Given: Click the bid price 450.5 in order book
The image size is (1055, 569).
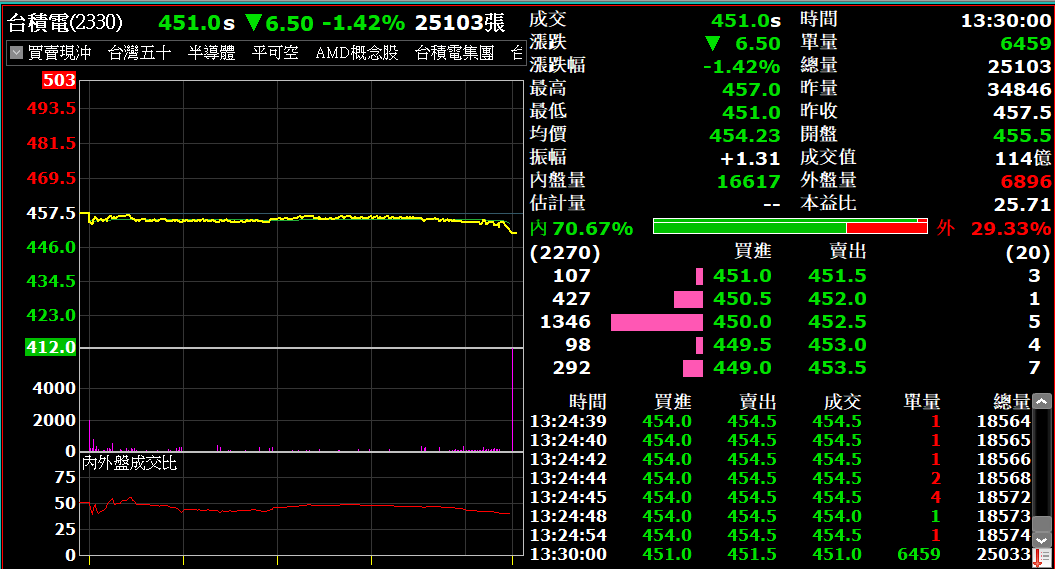Looking at the screenshot, I should click(742, 299).
